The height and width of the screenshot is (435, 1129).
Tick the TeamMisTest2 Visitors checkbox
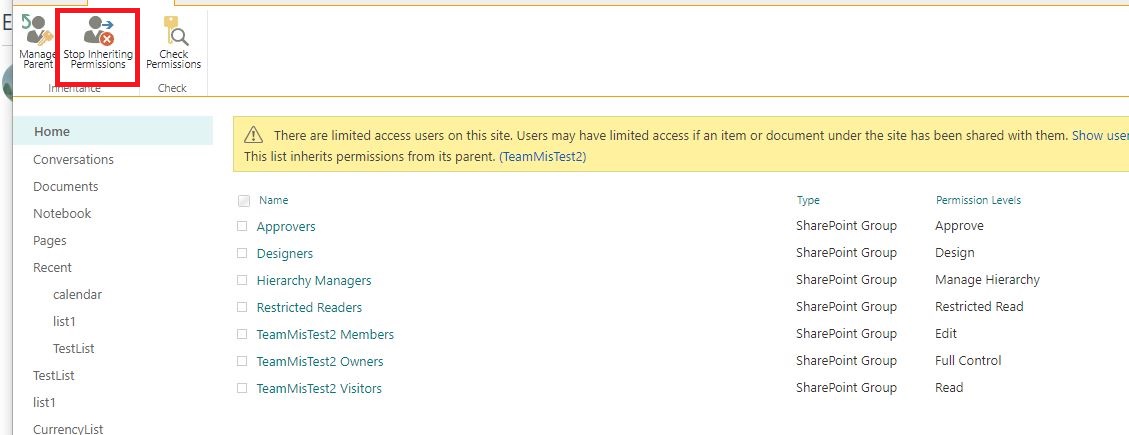click(242, 388)
